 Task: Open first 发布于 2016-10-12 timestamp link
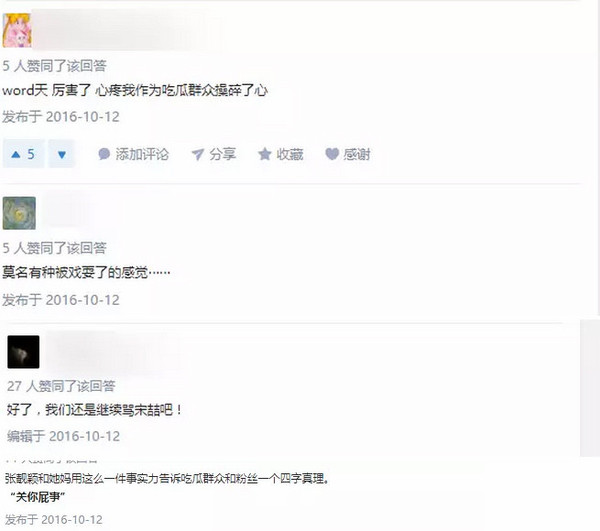[x=61, y=117]
